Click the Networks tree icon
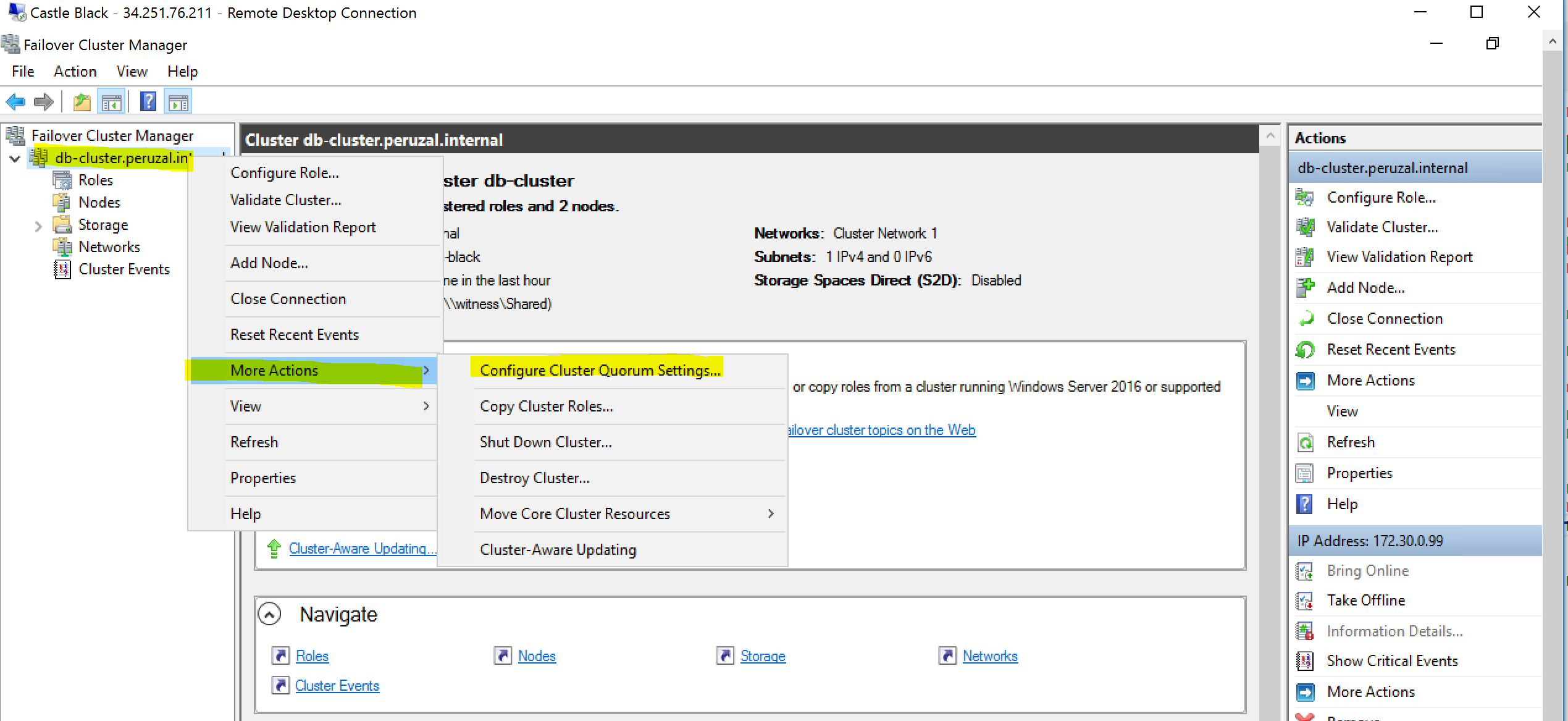This screenshot has height=721, width=1568. click(x=62, y=247)
